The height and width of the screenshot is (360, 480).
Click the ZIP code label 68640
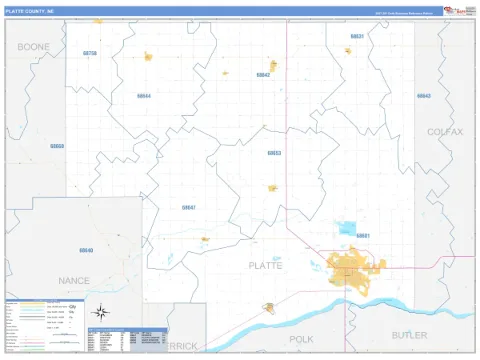click(x=86, y=250)
